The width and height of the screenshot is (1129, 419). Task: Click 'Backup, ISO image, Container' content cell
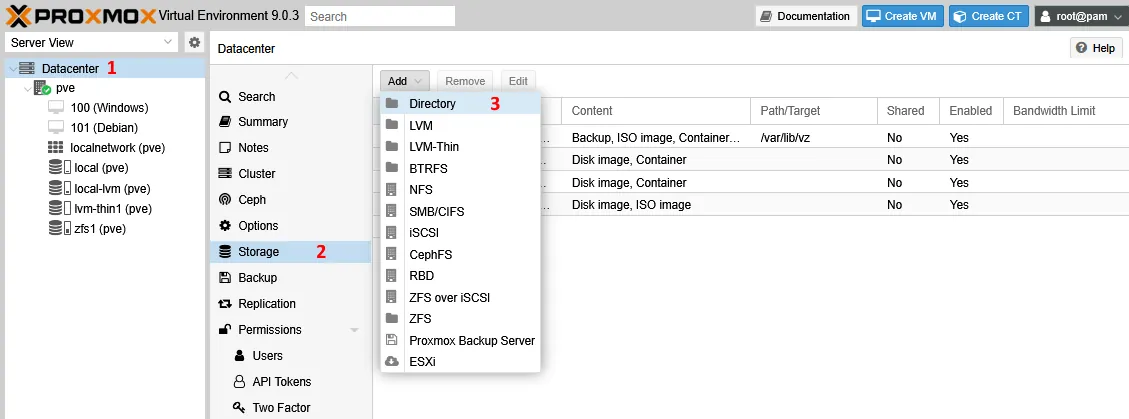656,138
